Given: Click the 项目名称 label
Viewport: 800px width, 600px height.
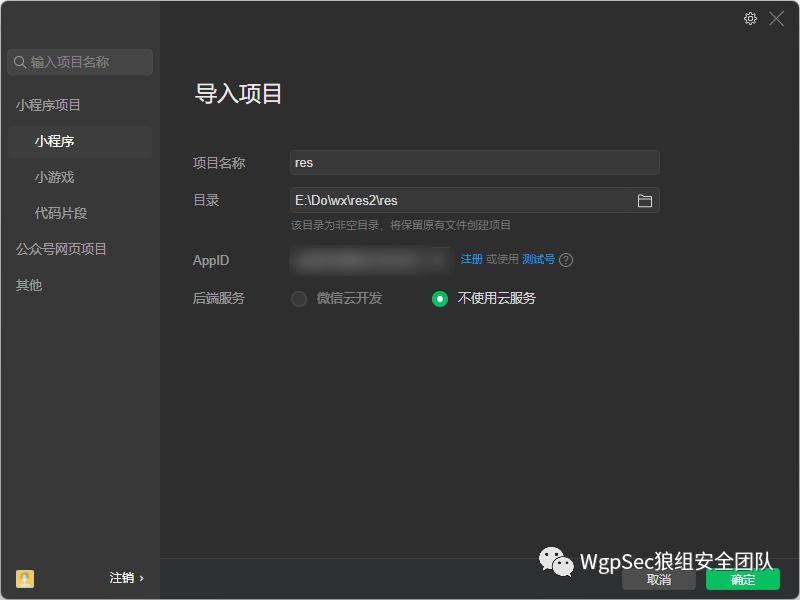Looking at the screenshot, I should pos(219,163).
